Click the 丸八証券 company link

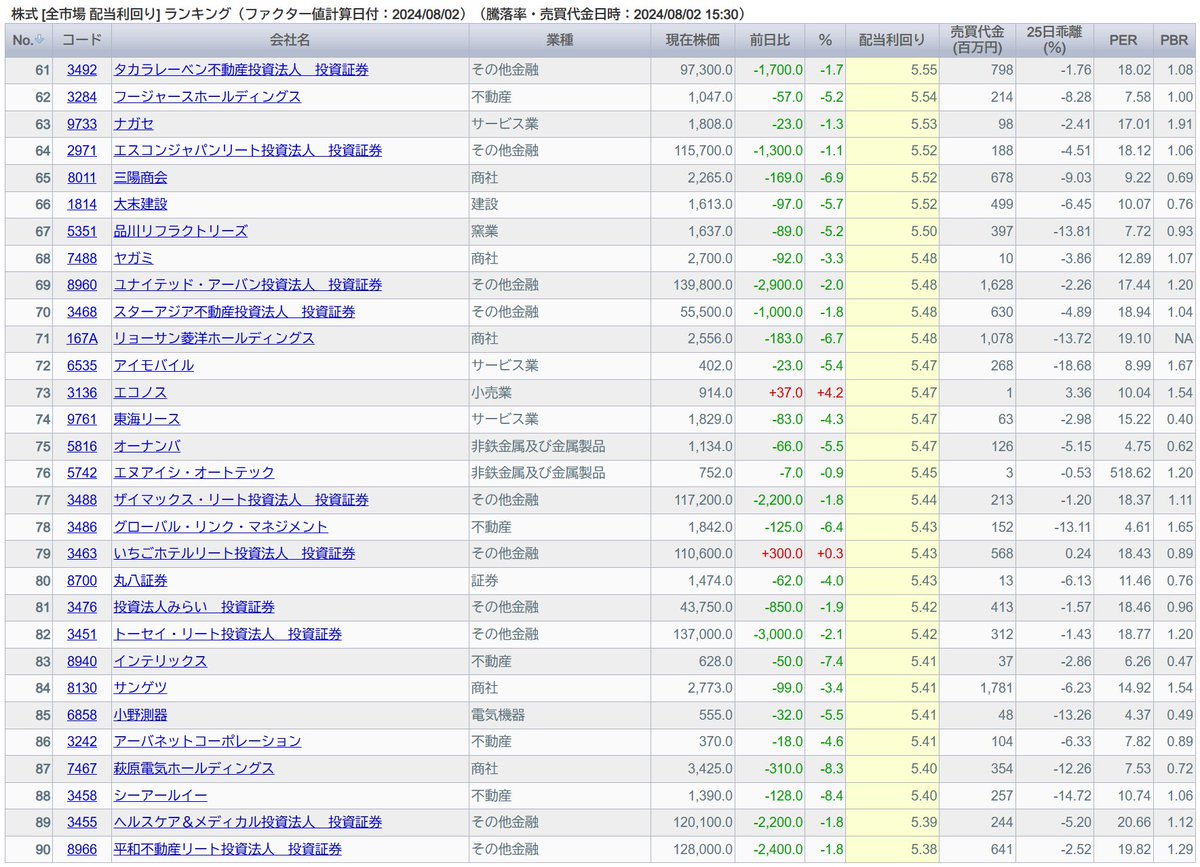[141, 580]
